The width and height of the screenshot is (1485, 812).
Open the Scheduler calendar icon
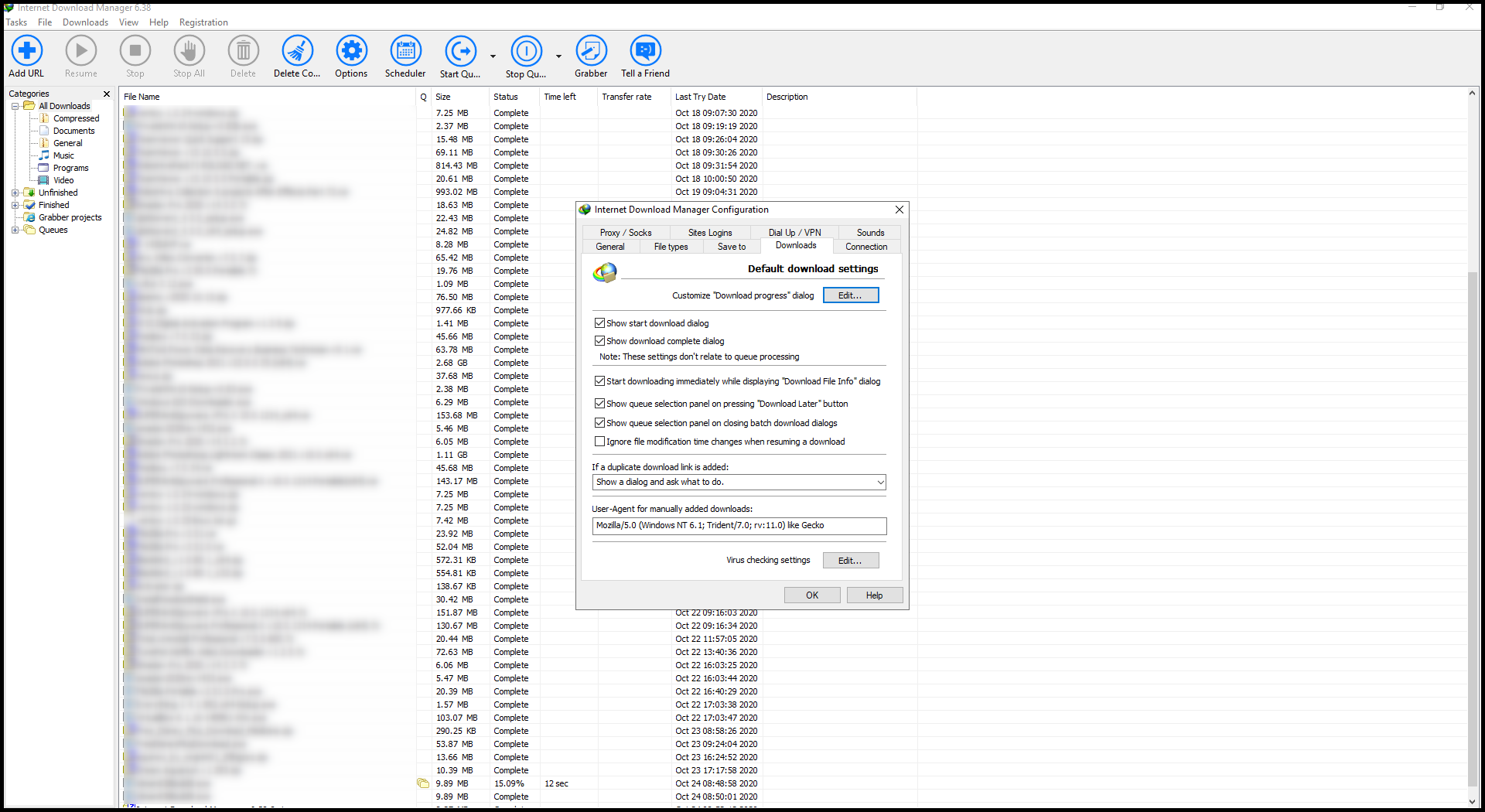[x=405, y=51]
